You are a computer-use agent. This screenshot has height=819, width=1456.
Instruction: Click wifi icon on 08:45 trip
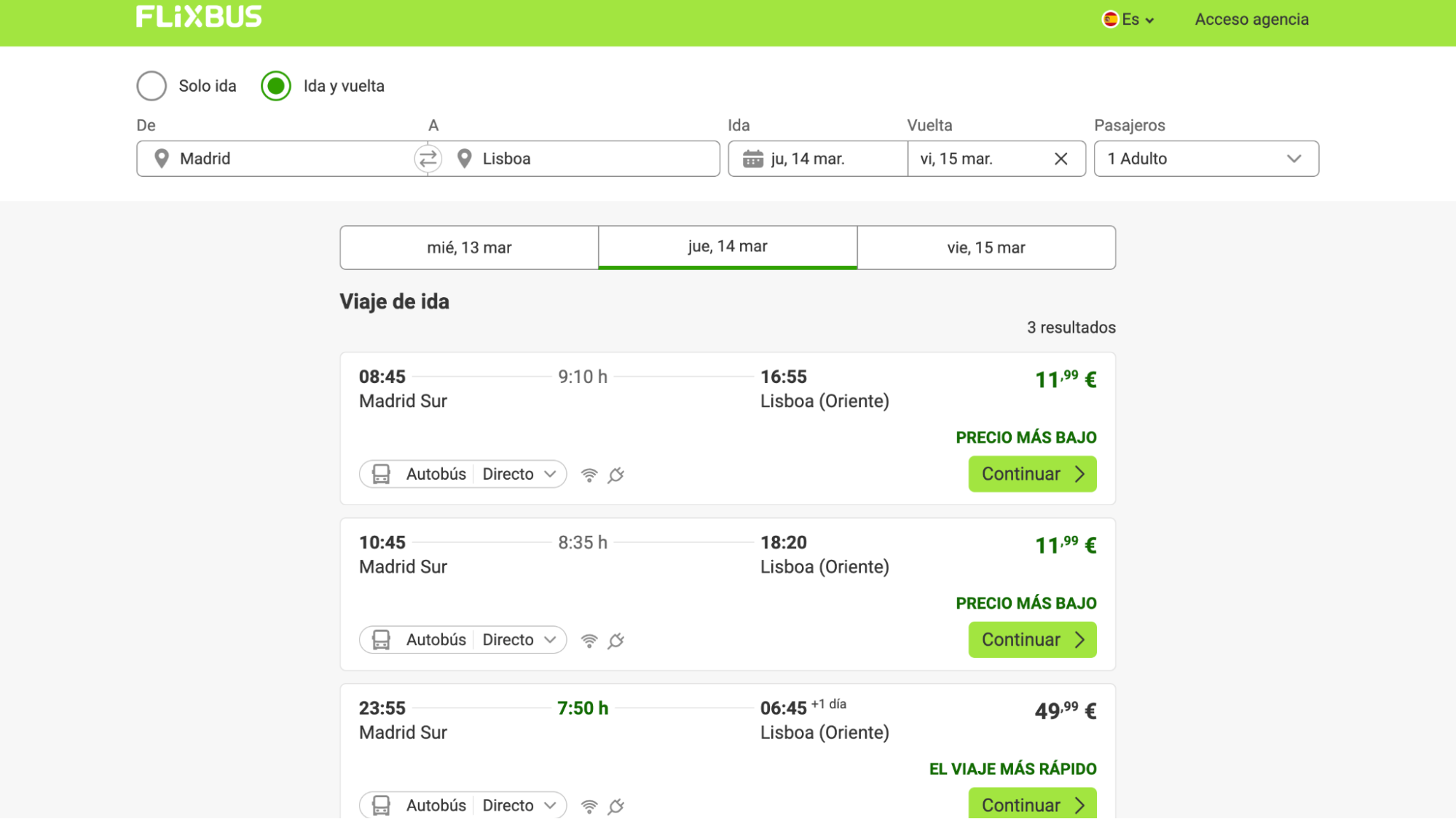(589, 475)
